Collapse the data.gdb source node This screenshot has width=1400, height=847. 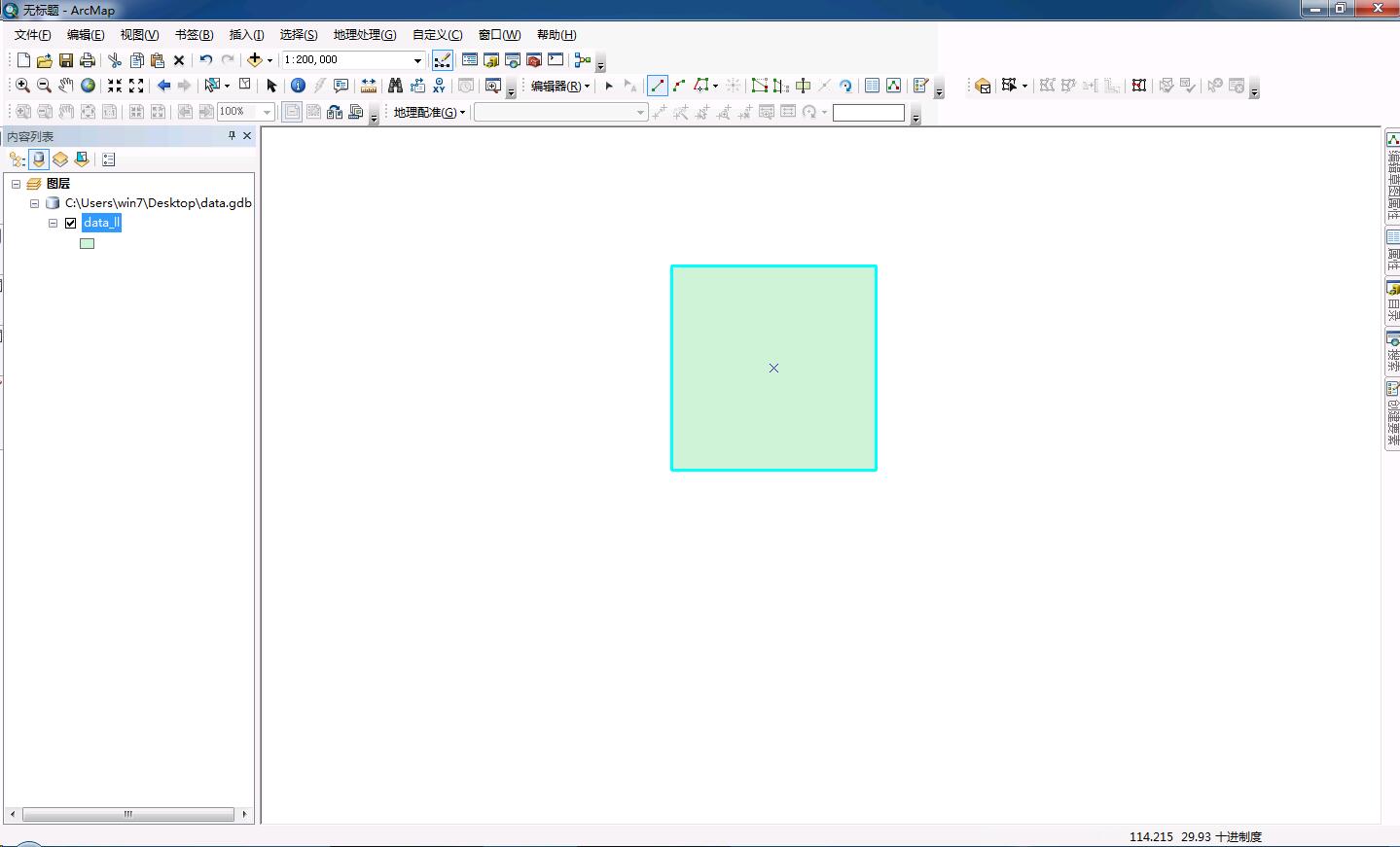pyautogui.click(x=35, y=203)
